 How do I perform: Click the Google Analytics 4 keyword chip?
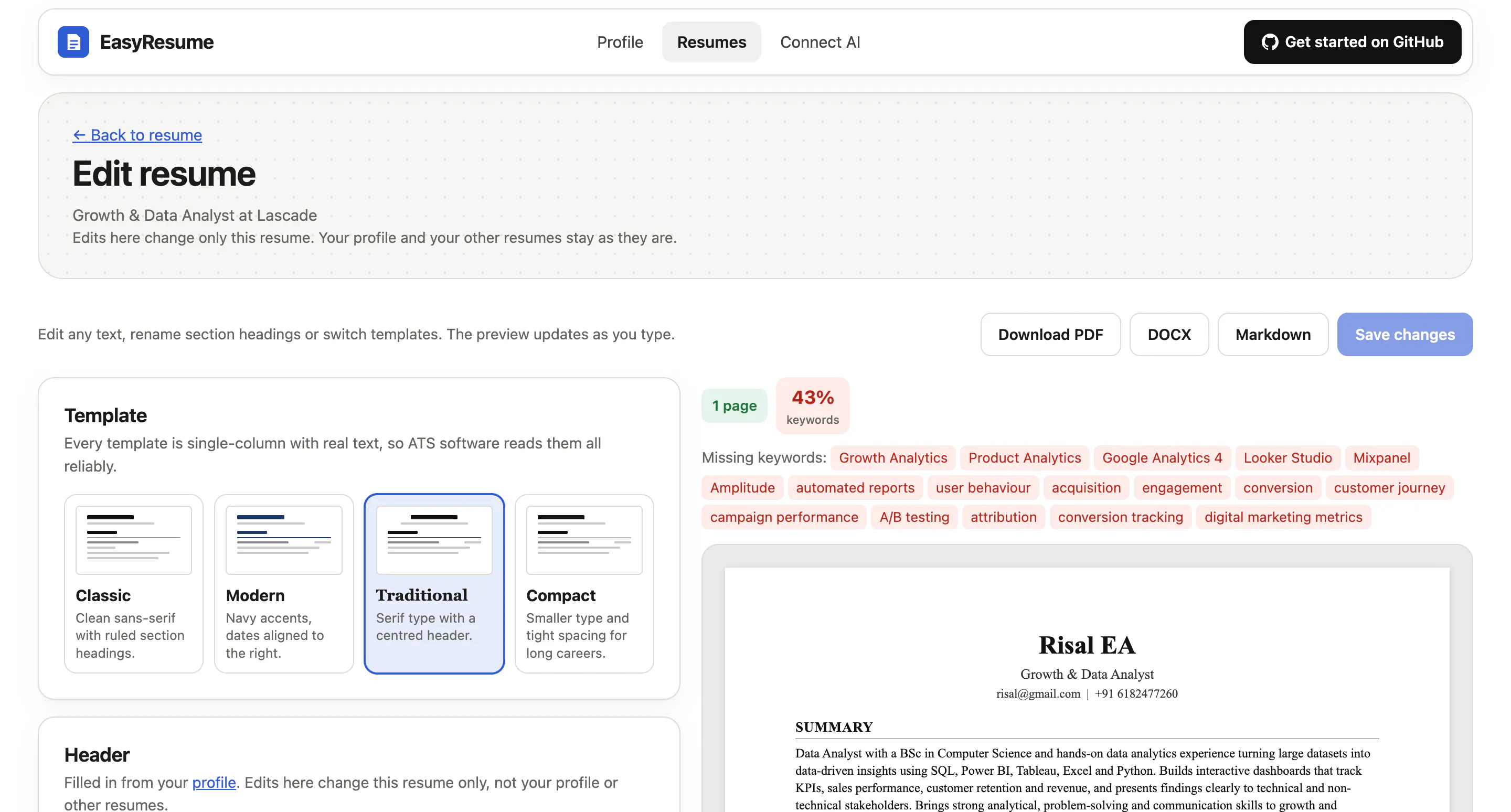[1162, 457]
